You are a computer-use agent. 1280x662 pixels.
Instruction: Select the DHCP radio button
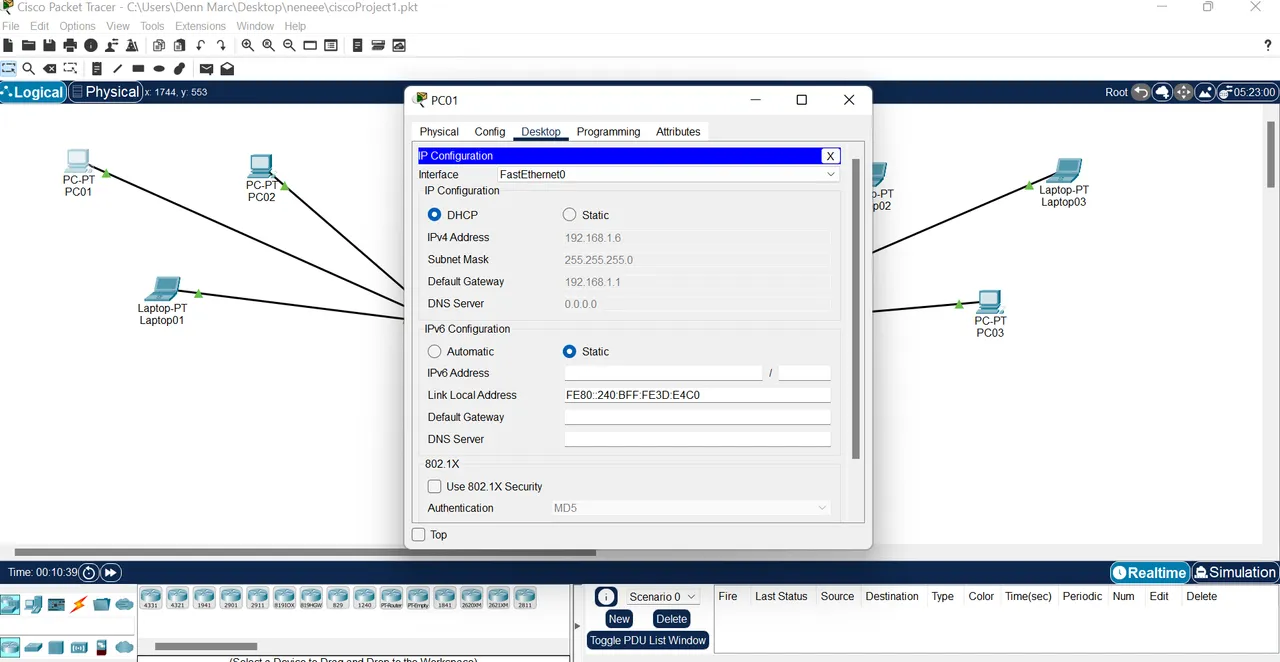(434, 215)
